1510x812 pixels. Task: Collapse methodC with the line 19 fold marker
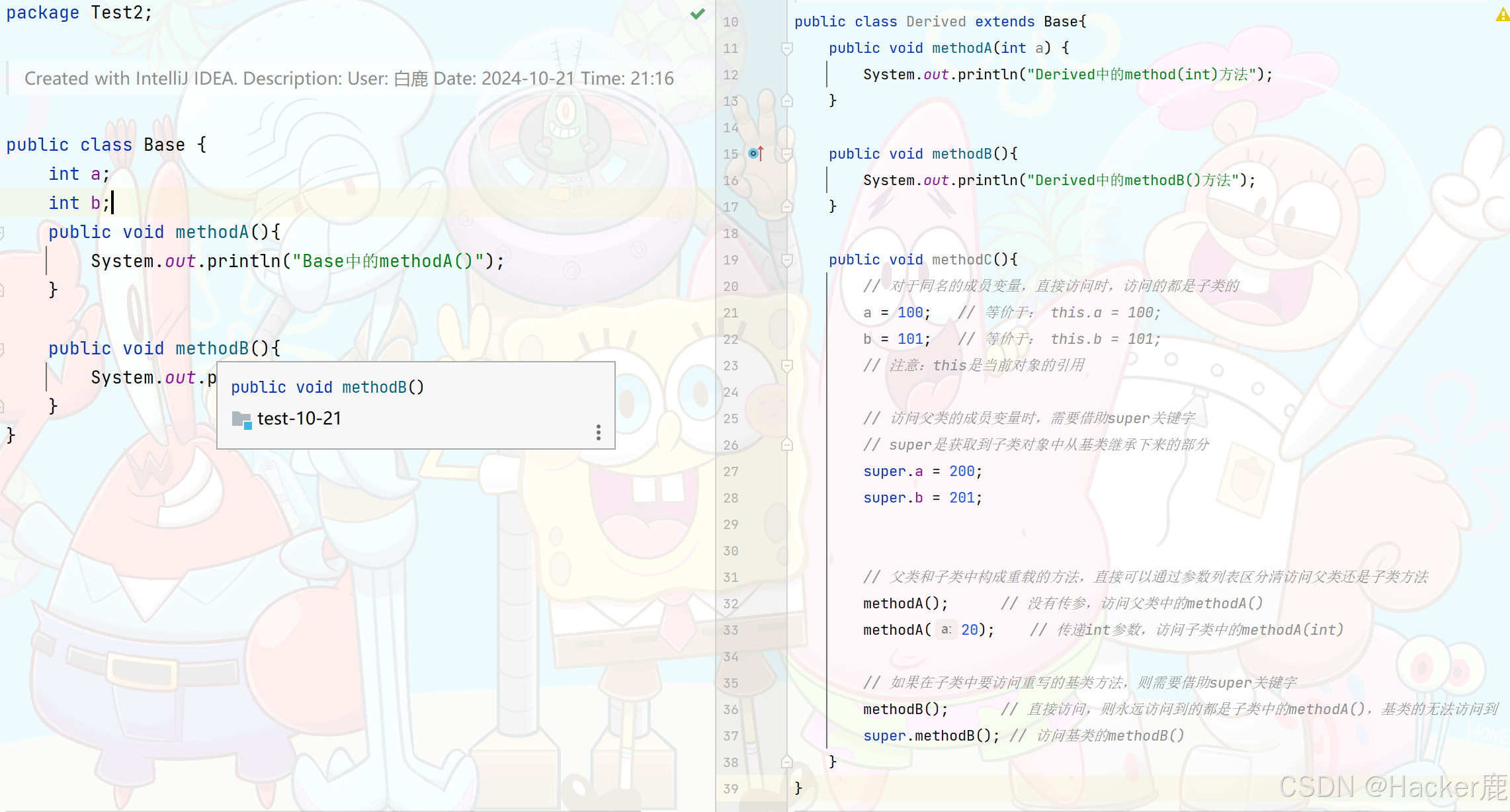click(x=787, y=260)
